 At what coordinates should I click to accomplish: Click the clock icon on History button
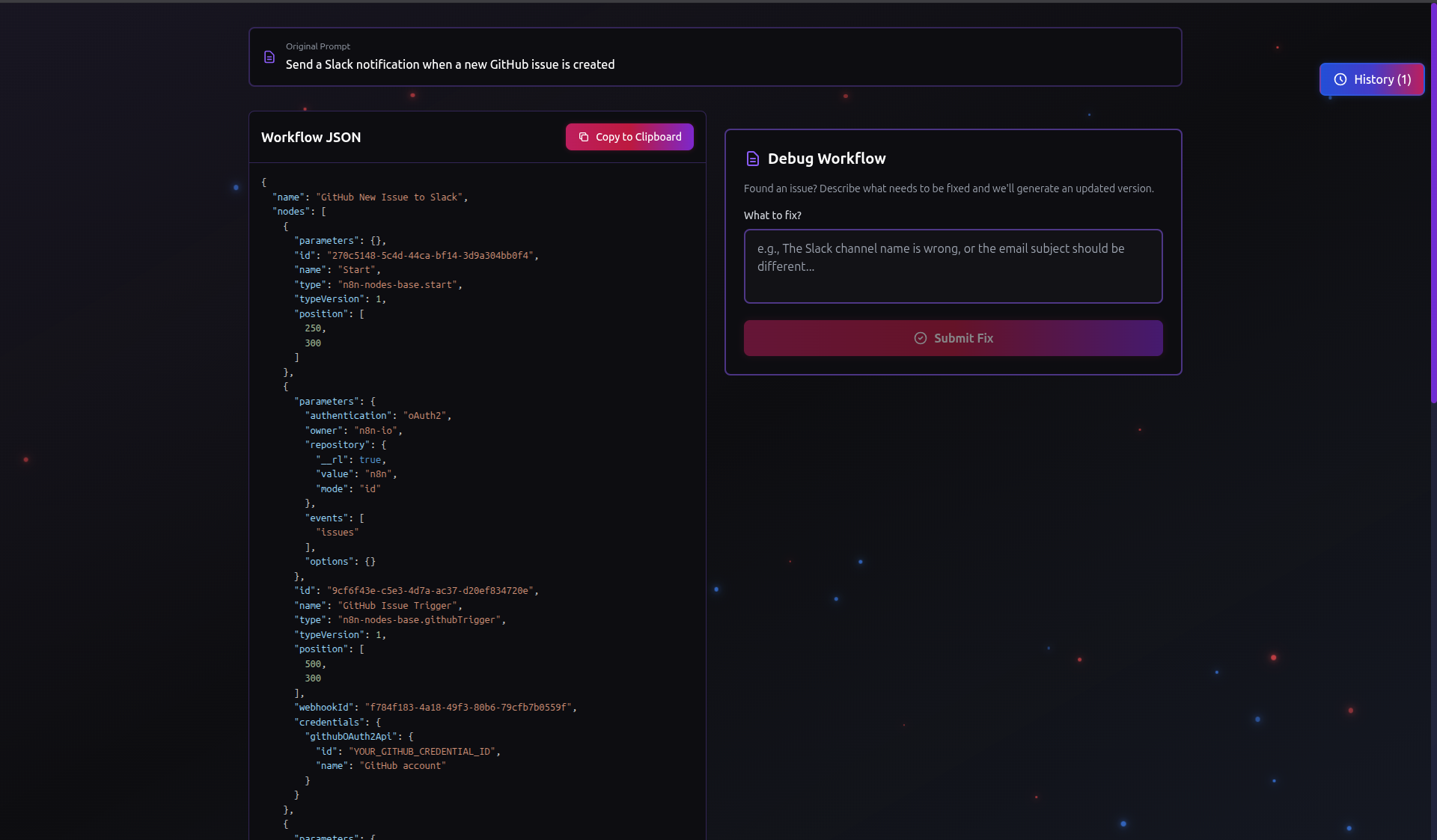1340,79
